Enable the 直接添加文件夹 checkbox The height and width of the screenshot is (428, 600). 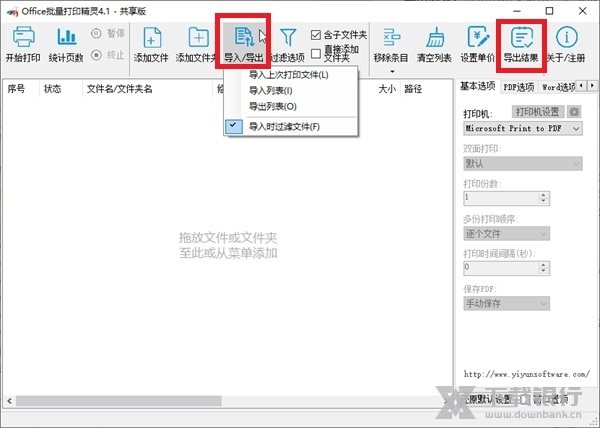[x=316, y=54]
